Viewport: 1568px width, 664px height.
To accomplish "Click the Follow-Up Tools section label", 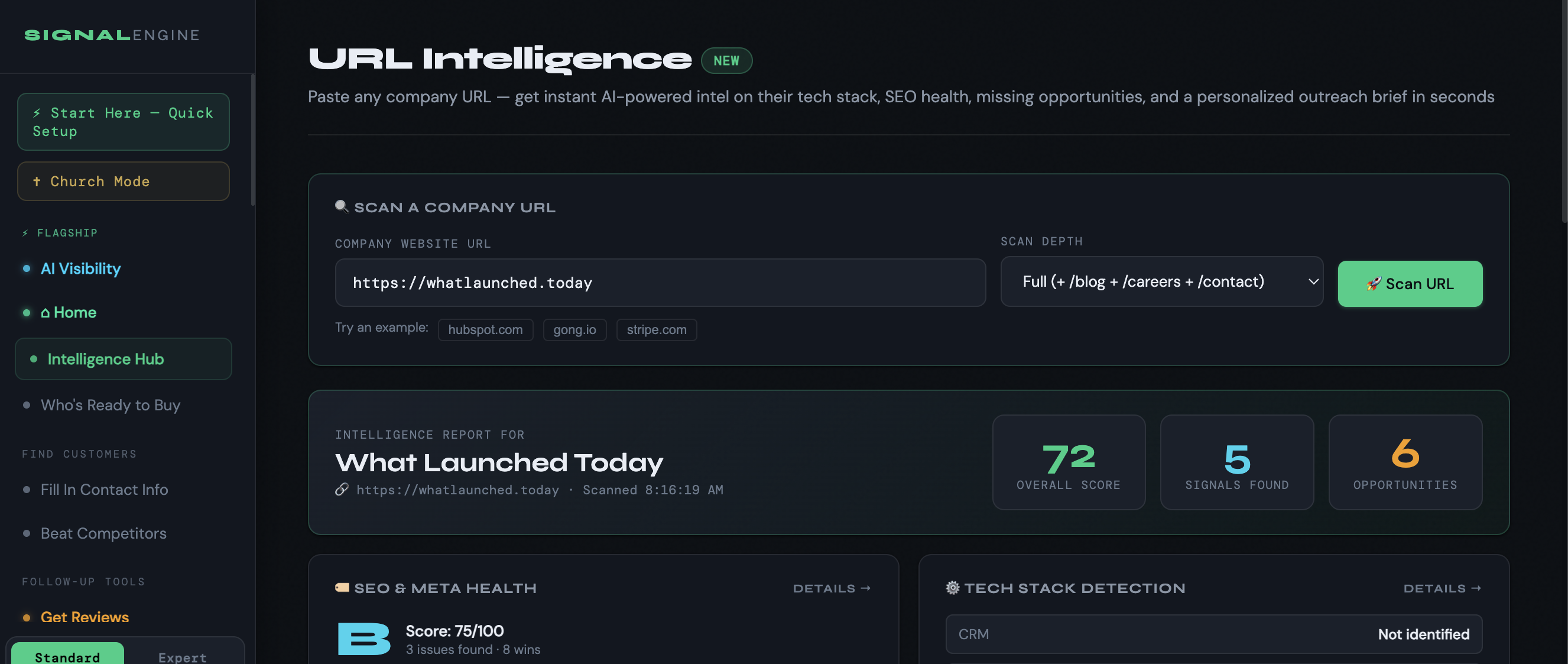I will [83, 582].
